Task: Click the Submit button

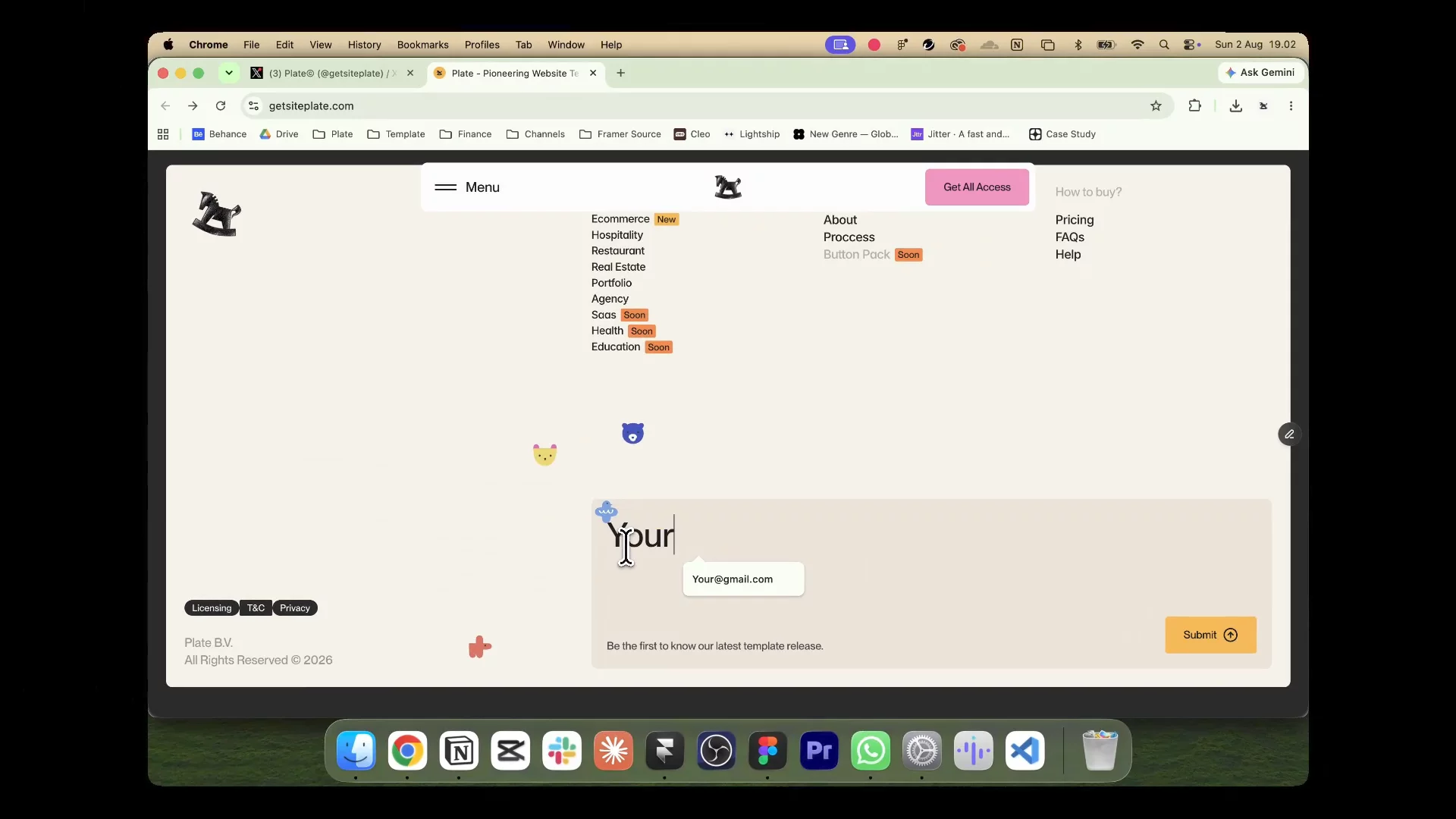Action: click(x=1210, y=635)
